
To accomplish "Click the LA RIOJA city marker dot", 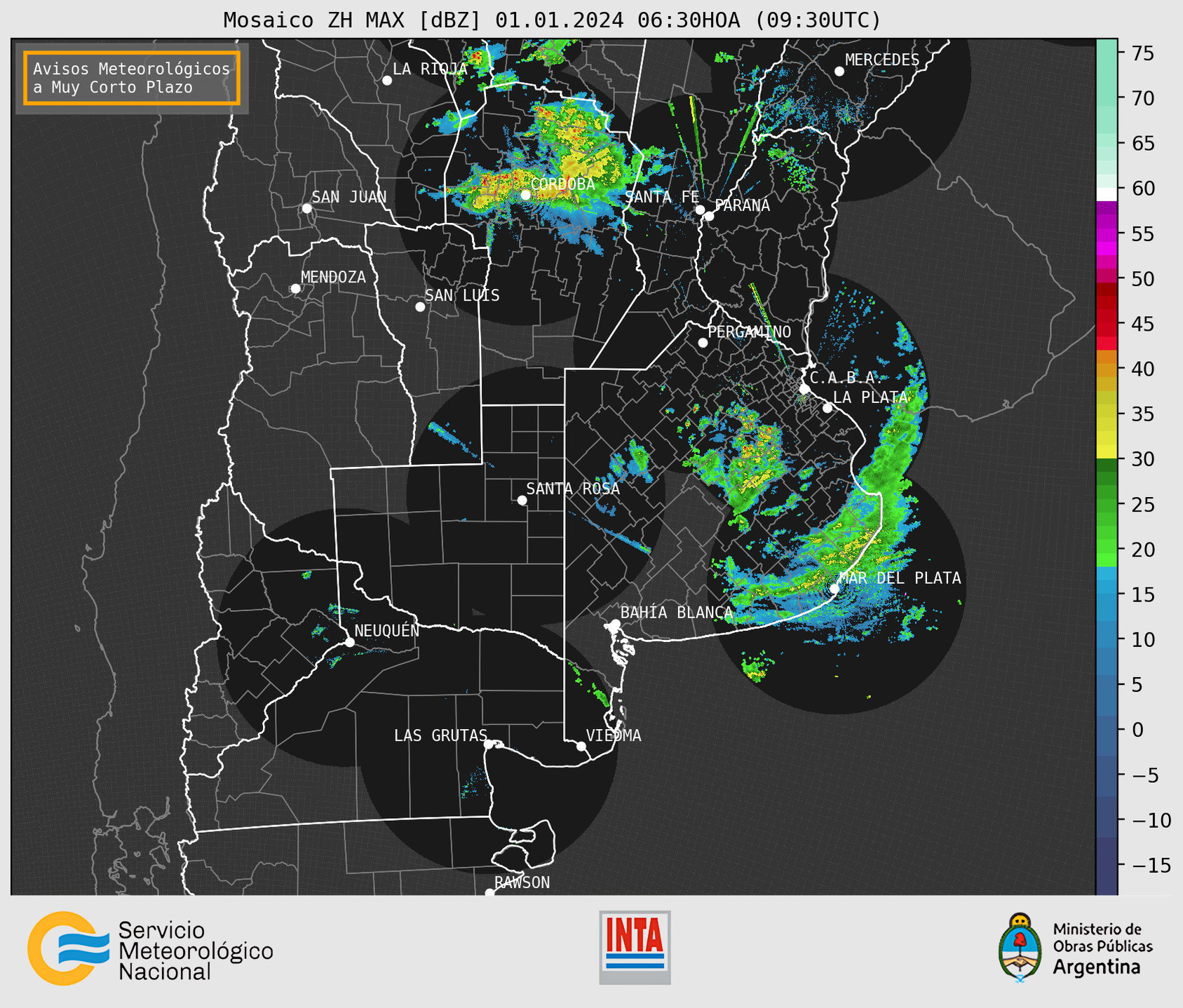I will point(387,81).
